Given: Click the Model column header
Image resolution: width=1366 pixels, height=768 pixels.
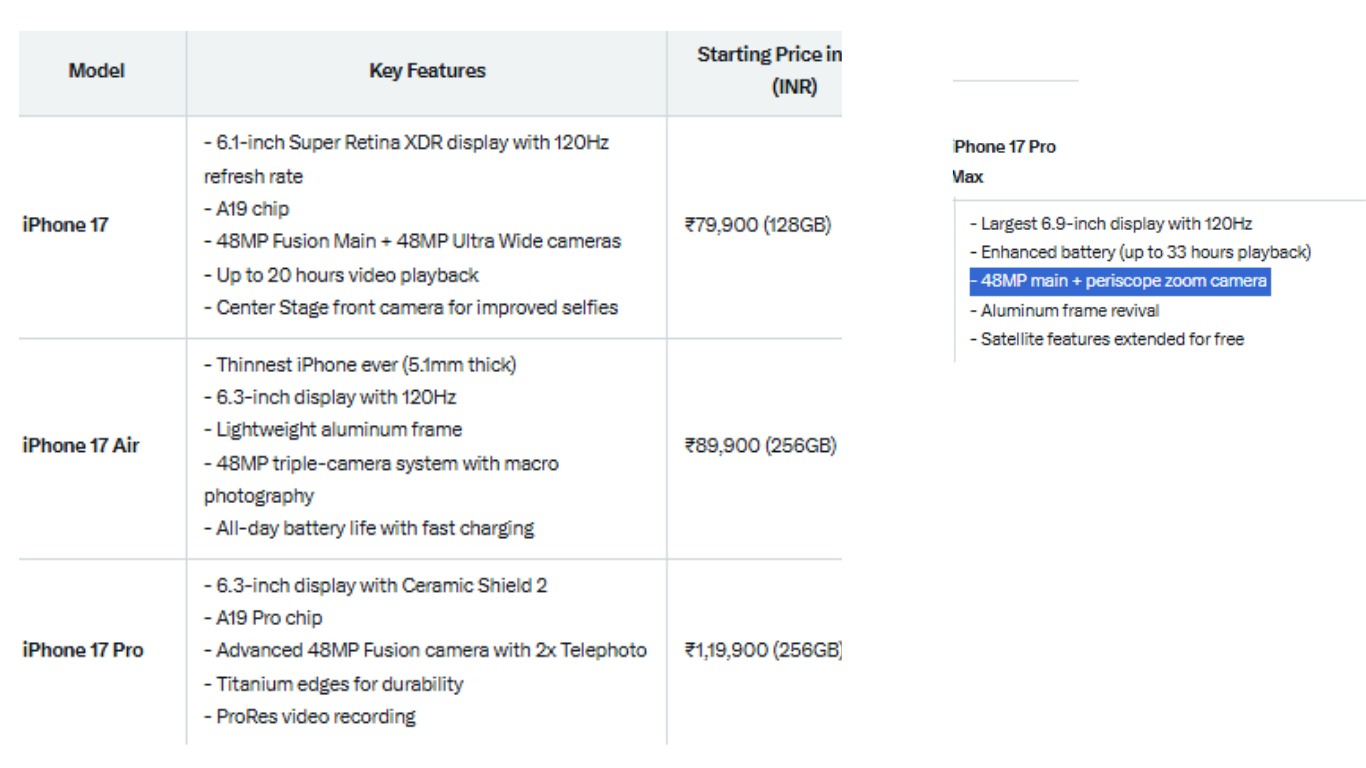Looking at the screenshot, I should point(97,71).
